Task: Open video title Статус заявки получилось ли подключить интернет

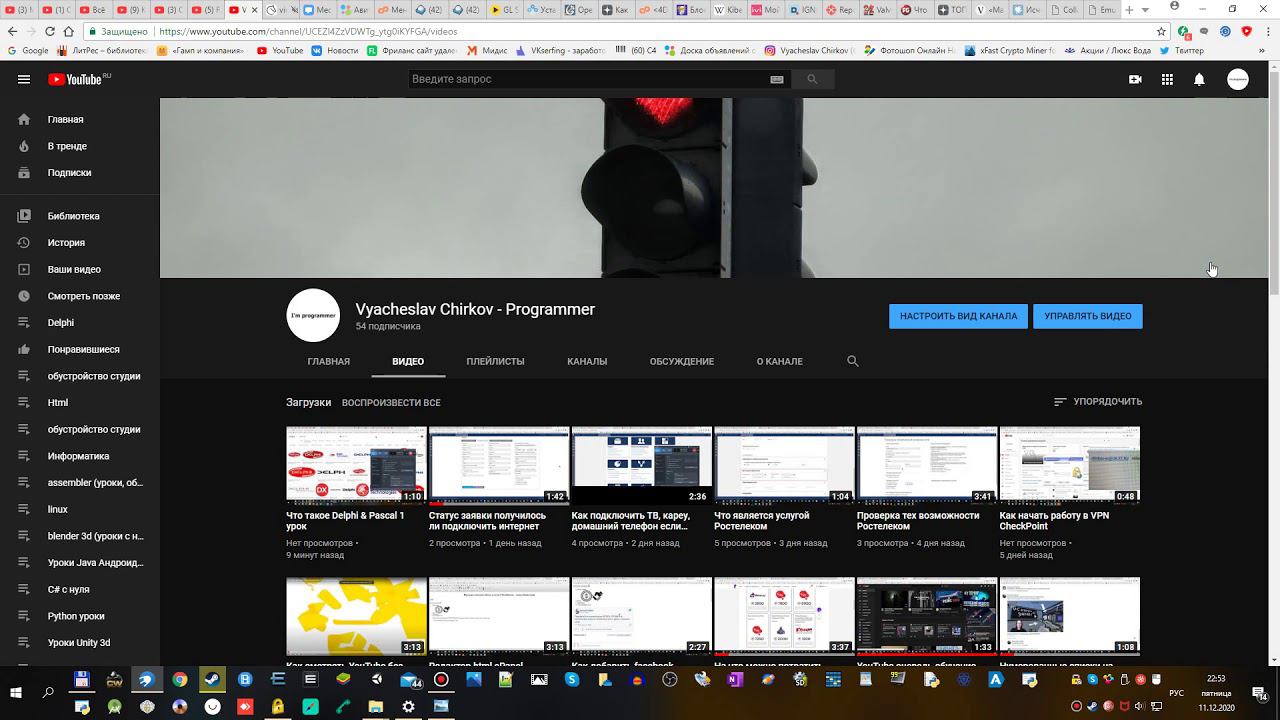Action: (x=488, y=521)
